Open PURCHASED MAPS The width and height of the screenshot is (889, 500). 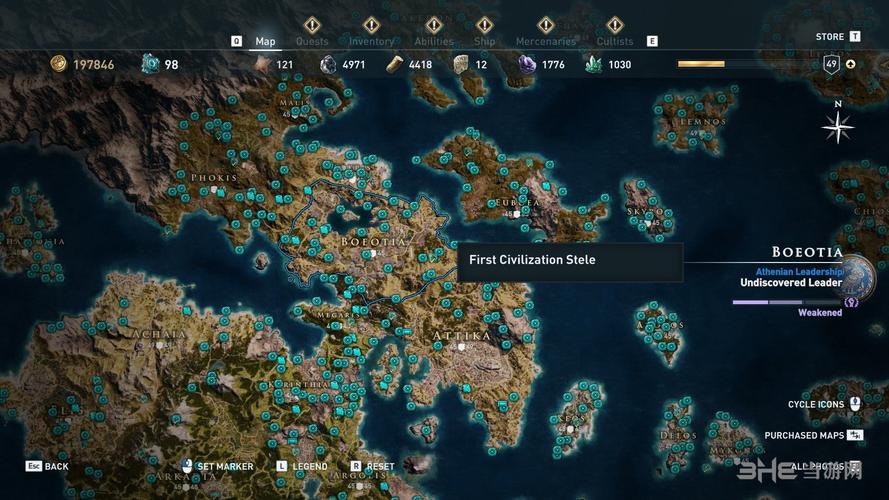point(814,435)
